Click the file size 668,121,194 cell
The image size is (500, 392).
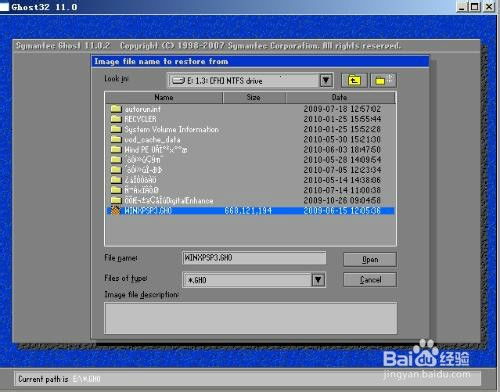248,211
